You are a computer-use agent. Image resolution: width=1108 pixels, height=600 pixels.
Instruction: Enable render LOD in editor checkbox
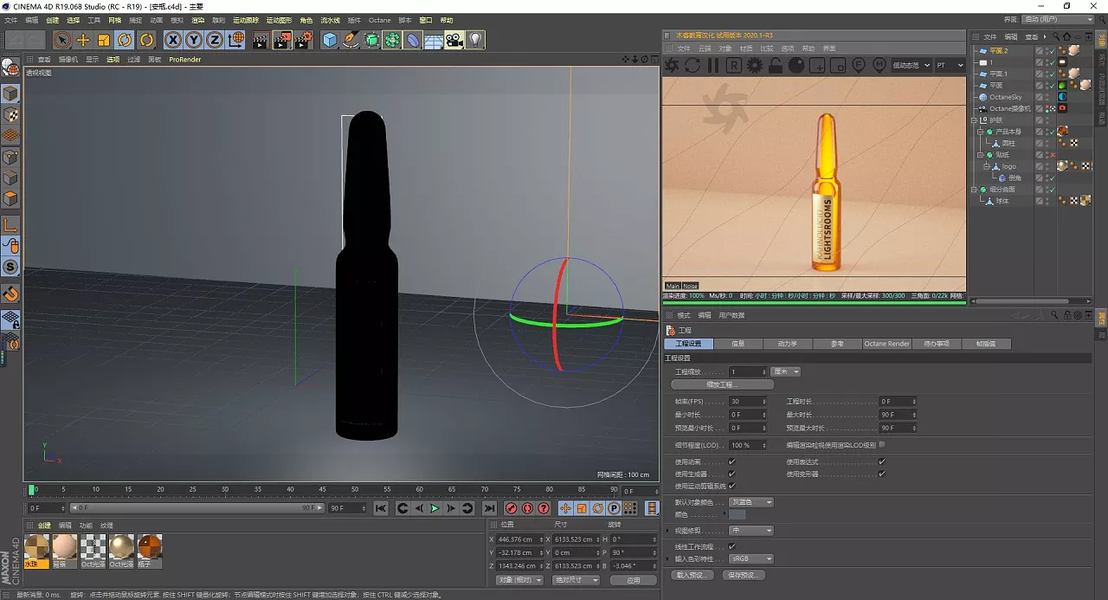coord(882,445)
